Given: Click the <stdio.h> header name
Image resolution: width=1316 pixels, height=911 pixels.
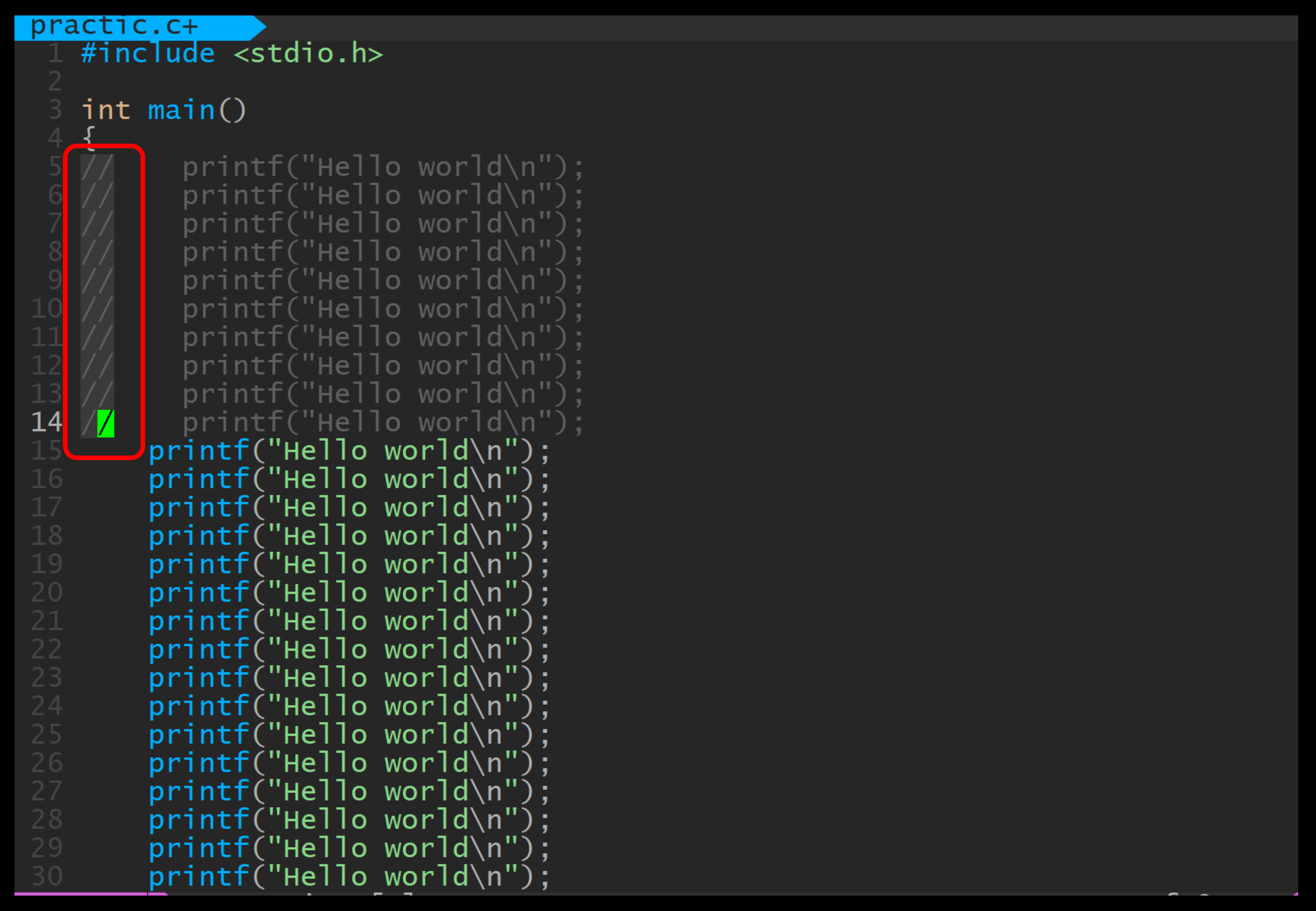Looking at the screenshot, I should (x=308, y=54).
